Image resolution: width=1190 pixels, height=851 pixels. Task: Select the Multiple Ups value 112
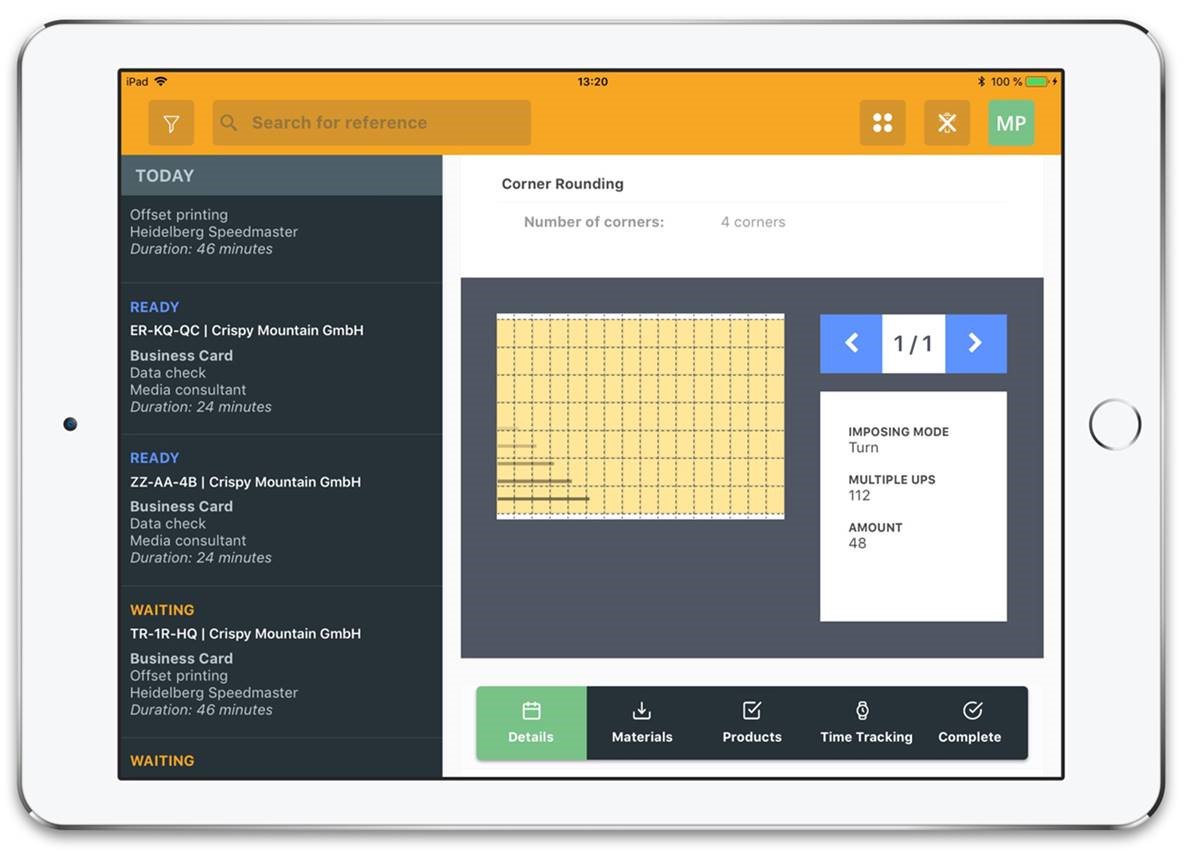[x=859, y=496]
